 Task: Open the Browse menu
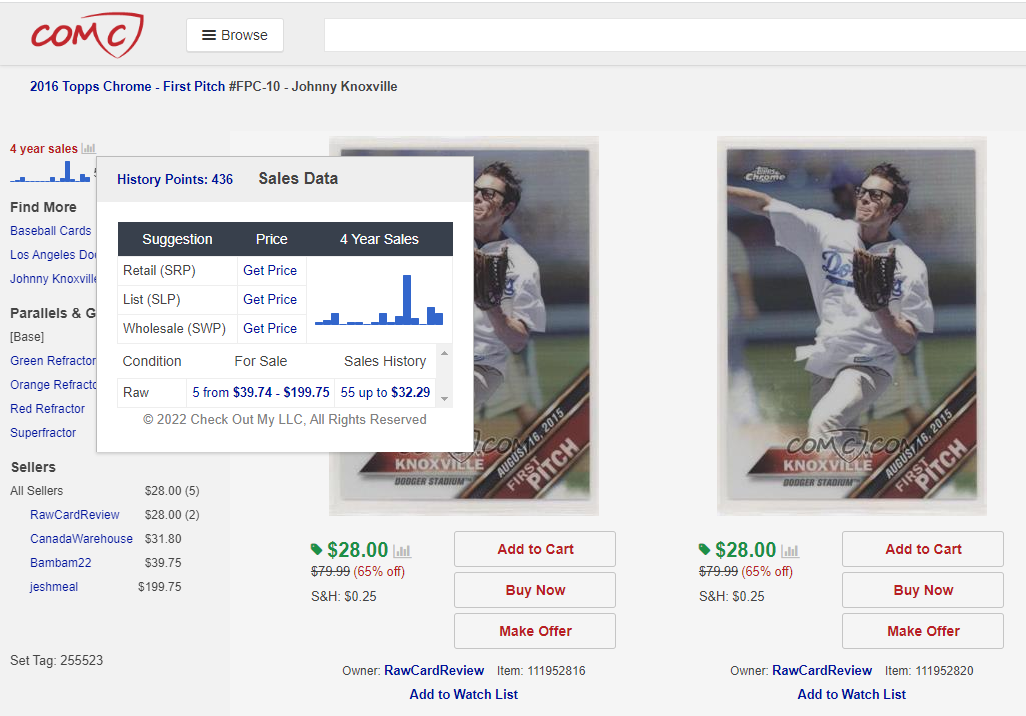pyautogui.click(x=235, y=35)
